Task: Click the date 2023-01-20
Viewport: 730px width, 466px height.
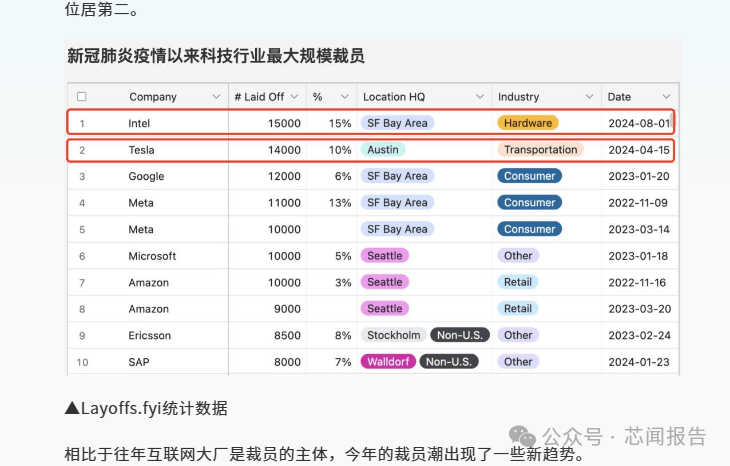Action: pyautogui.click(x=639, y=176)
